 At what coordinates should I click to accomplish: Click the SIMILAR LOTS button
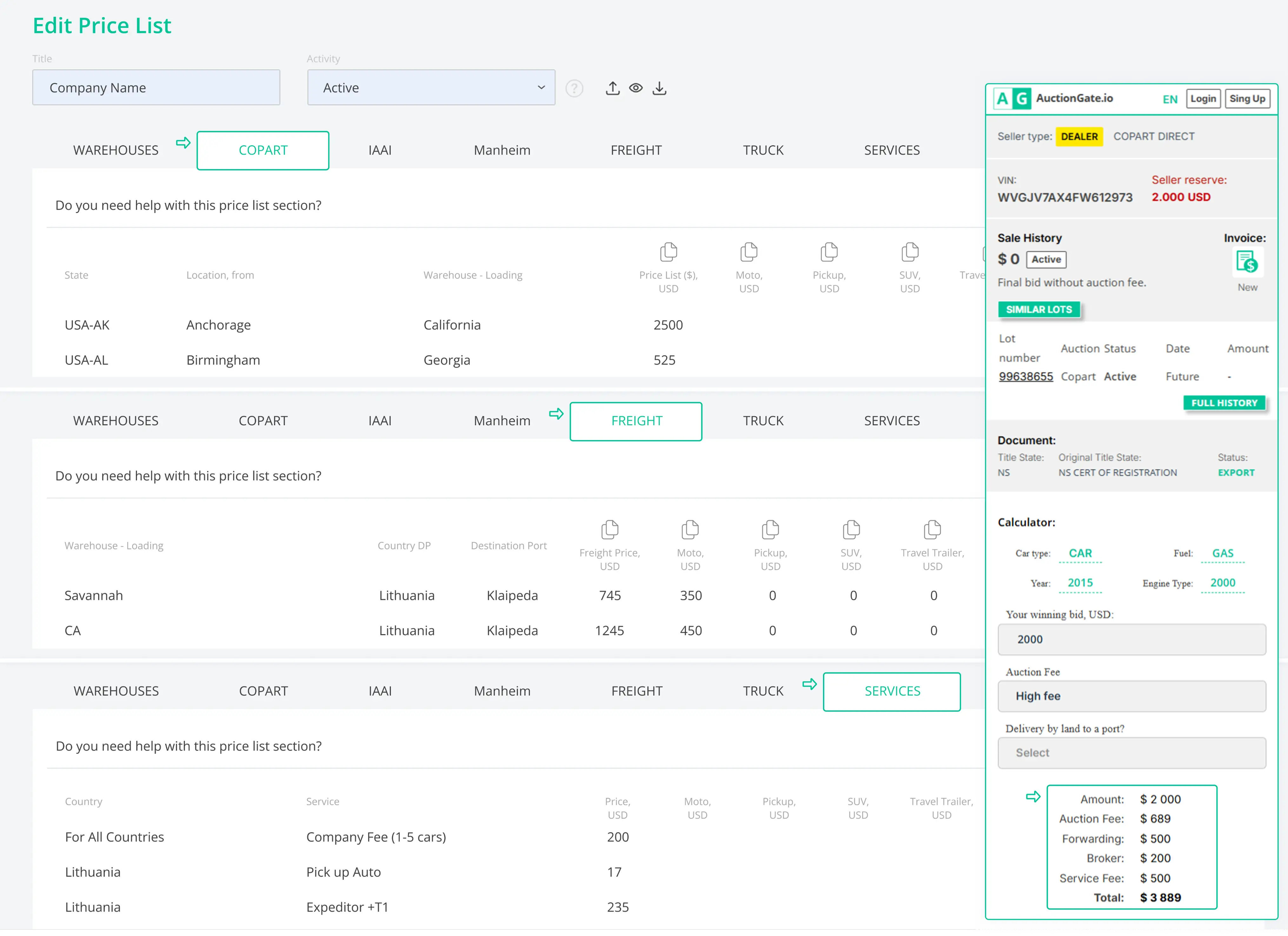[x=1039, y=309]
